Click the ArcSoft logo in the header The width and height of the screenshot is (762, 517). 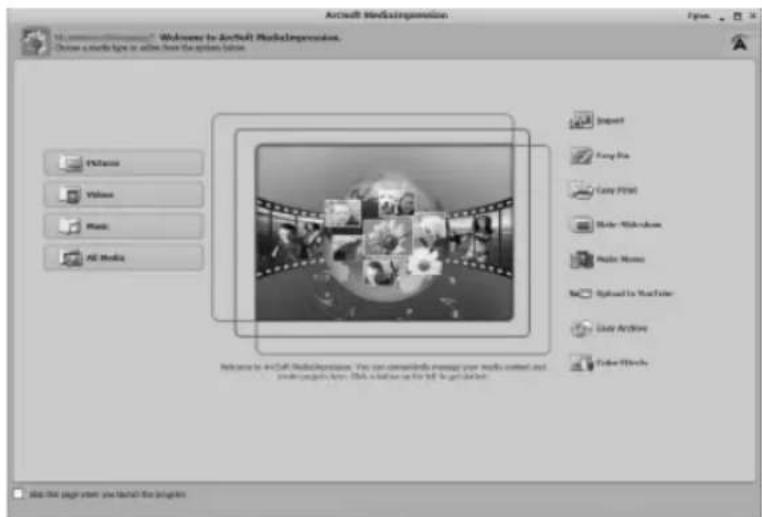pyautogui.click(x=740, y=42)
